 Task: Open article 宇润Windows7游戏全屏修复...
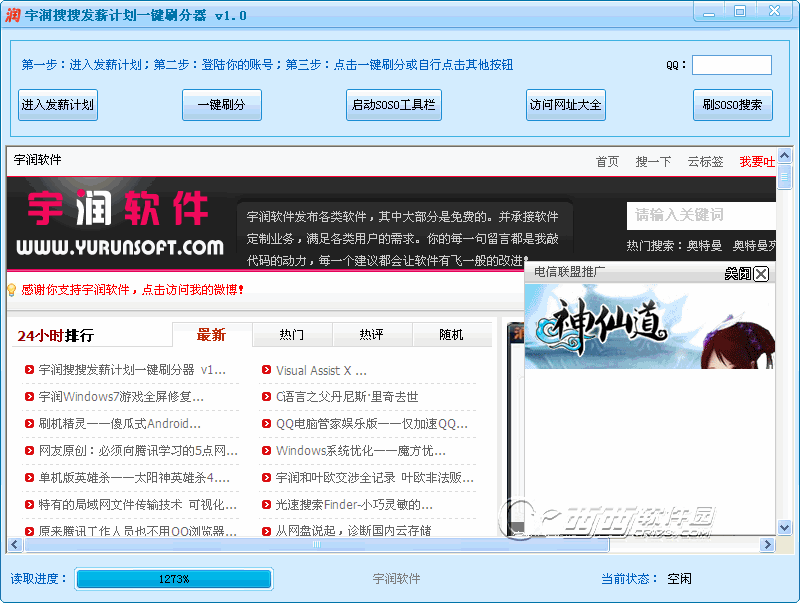pyautogui.click(x=121, y=397)
